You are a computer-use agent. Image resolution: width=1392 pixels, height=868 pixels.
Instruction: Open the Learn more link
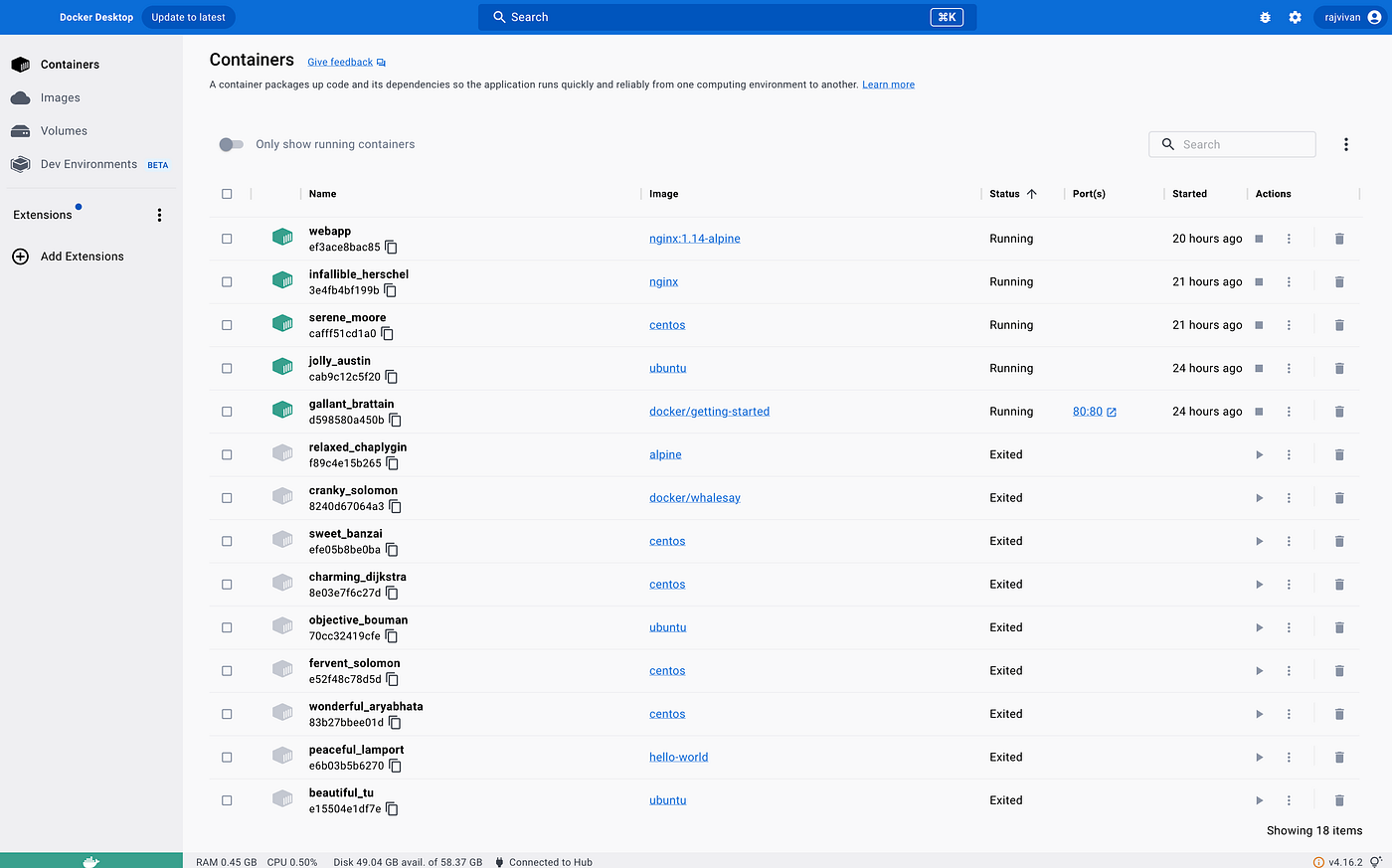pos(888,85)
